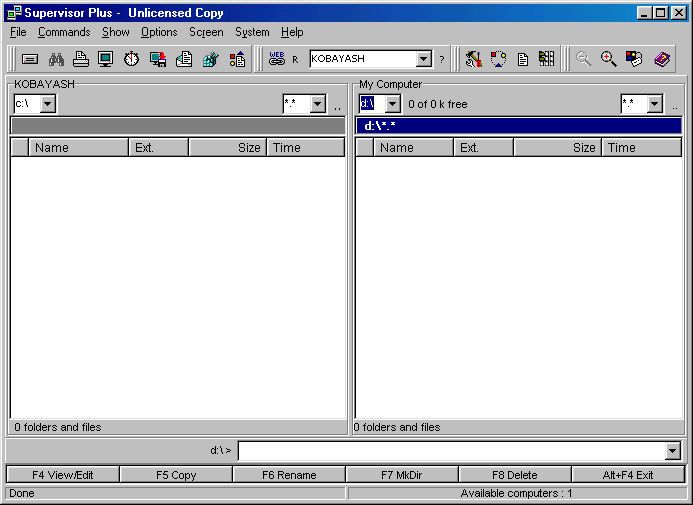Click the zoom out magnifier icon
The width and height of the screenshot is (693, 505).
[584, 59]
